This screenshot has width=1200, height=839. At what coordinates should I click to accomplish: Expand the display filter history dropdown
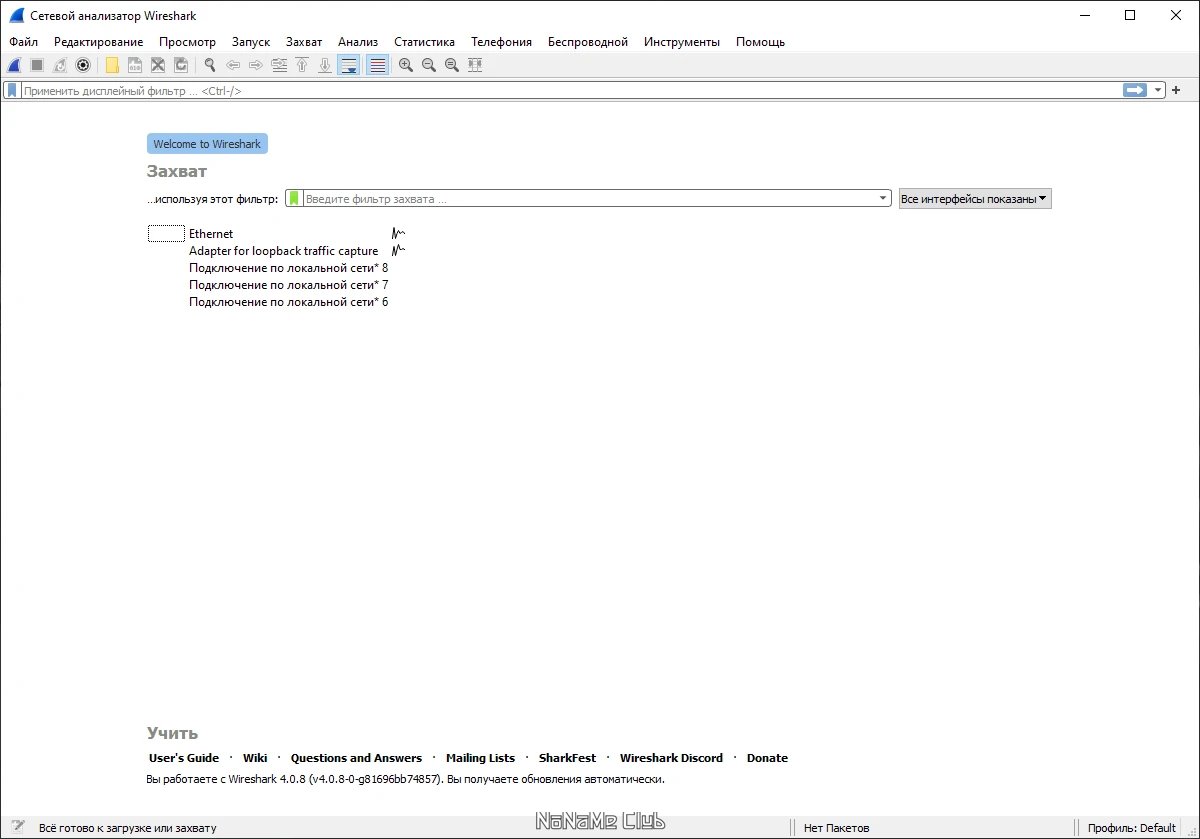coord(1159,90)
